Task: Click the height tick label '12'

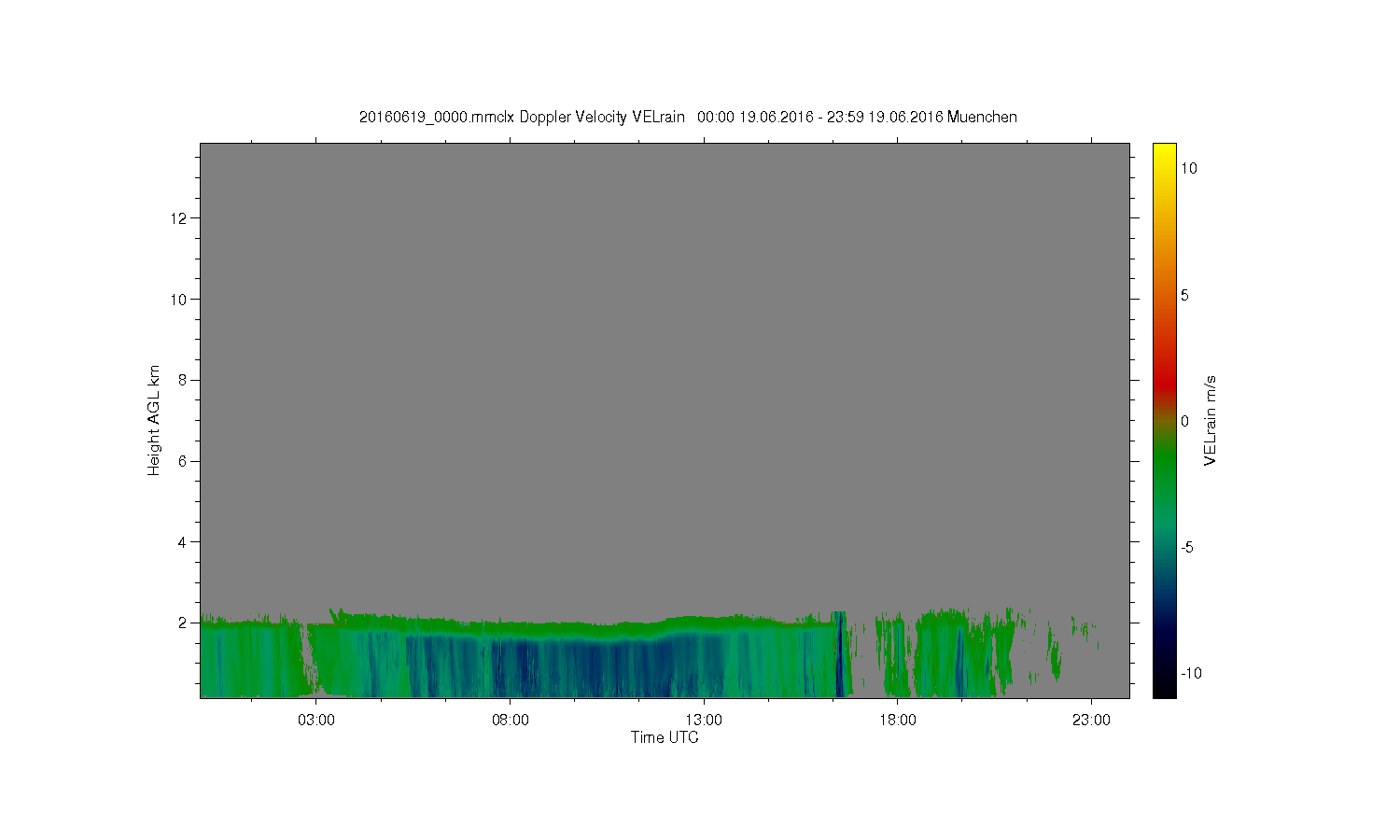Action: 179,218
